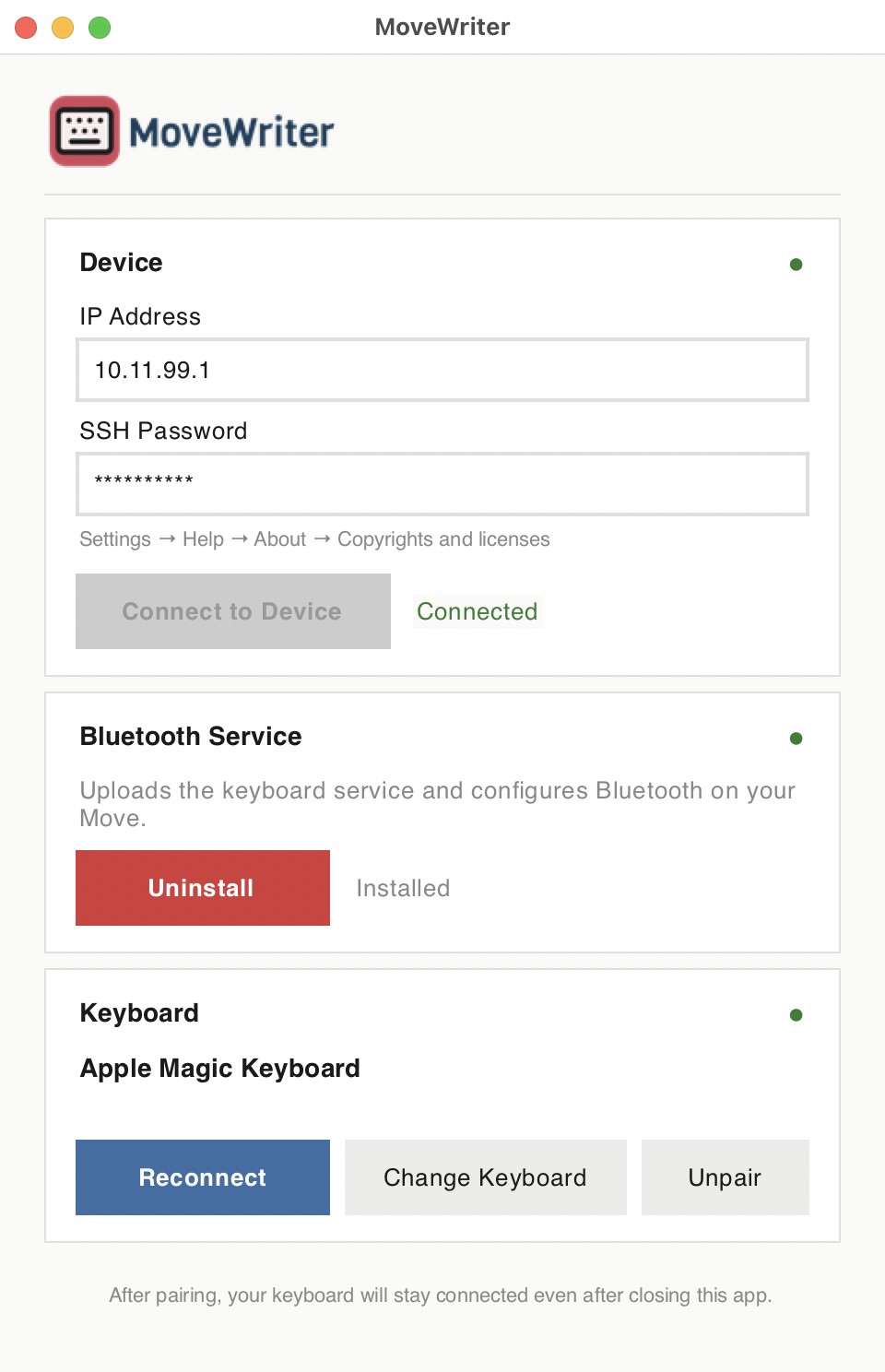885x1372 pixels.
Task: Click the green status dot beside Keyboard
Action: pos(796,1014)
